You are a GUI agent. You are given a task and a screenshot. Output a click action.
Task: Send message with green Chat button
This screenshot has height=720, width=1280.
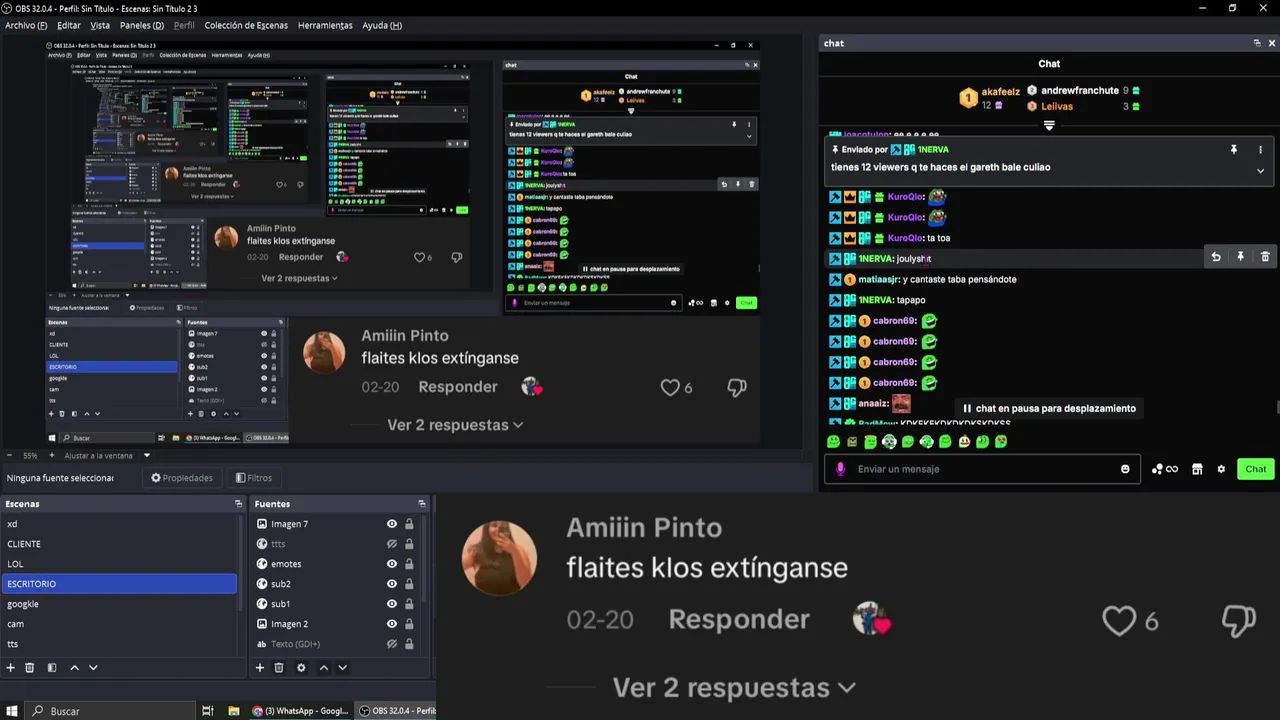1256,469
